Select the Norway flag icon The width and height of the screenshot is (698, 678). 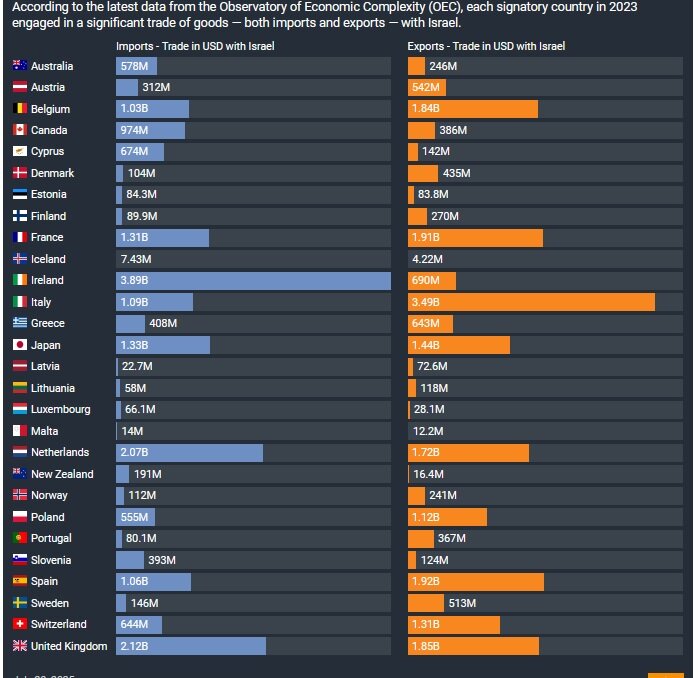click(20, 495)
